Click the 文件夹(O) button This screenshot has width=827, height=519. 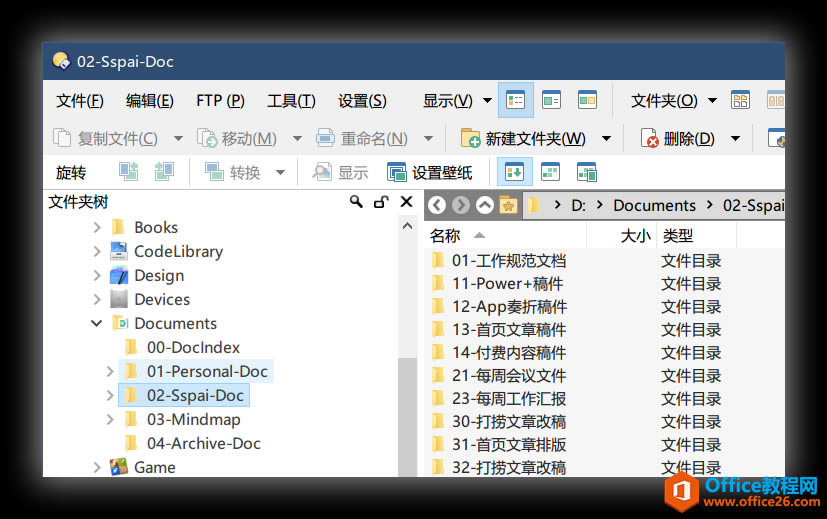(x=664, y=100)
